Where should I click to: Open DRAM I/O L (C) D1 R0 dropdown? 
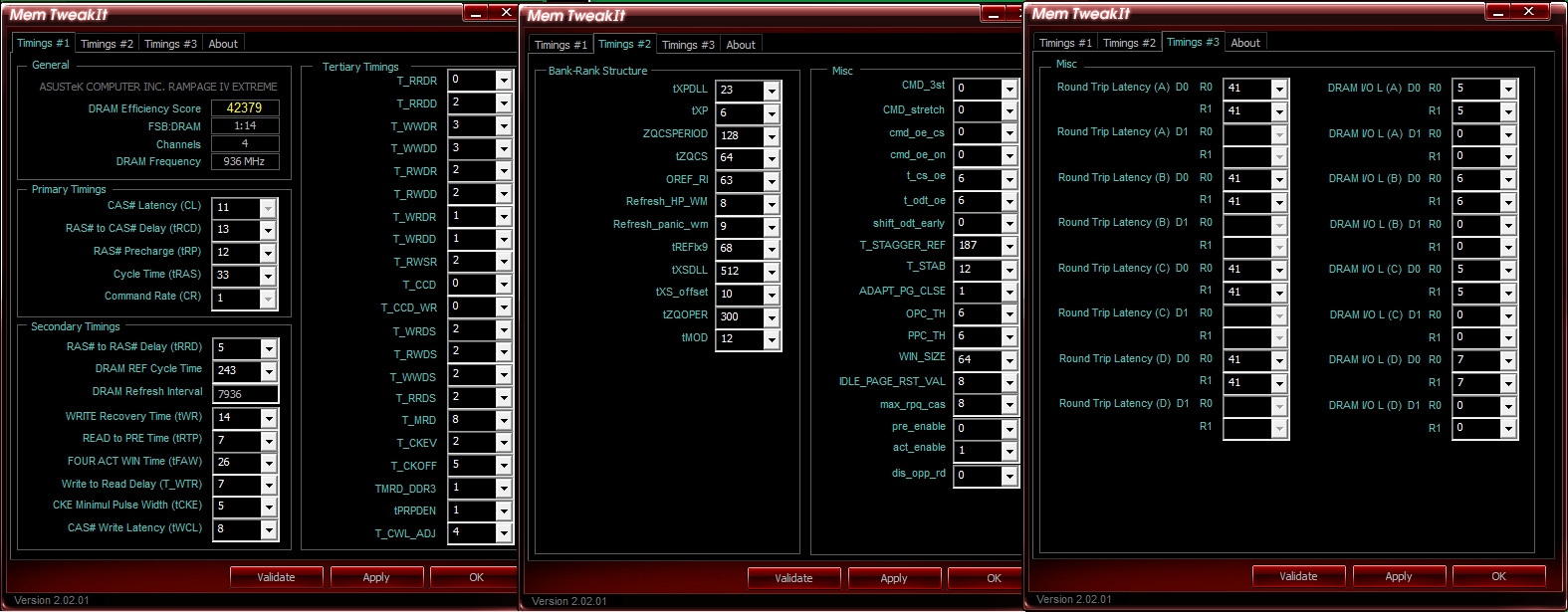1508,315
